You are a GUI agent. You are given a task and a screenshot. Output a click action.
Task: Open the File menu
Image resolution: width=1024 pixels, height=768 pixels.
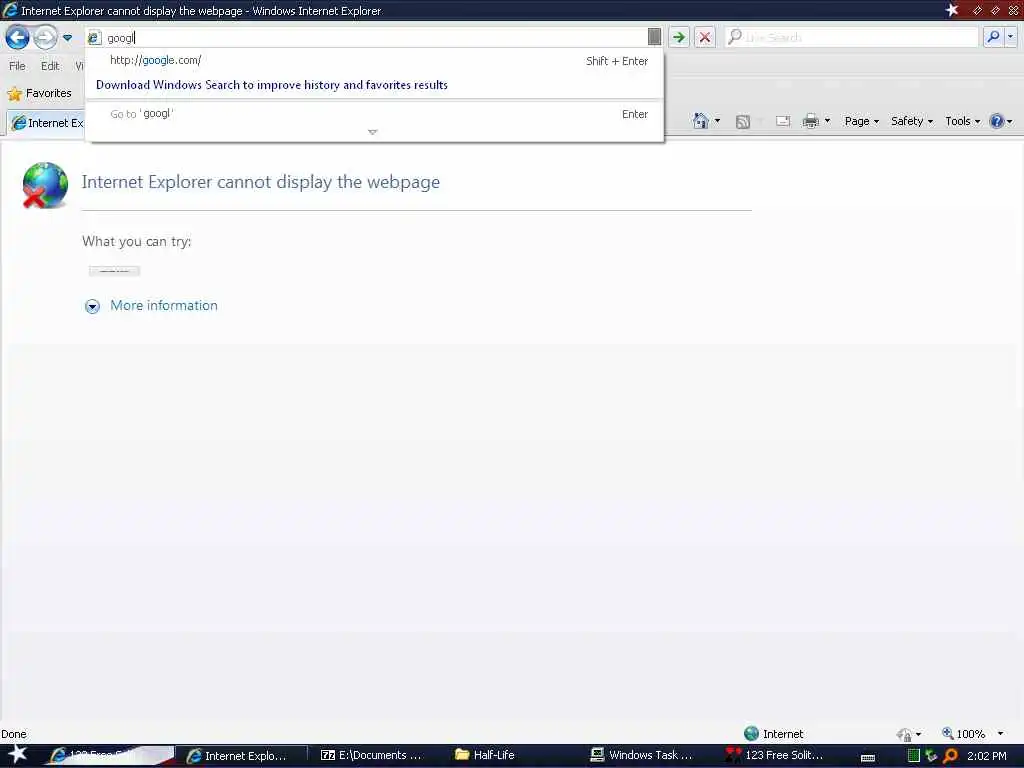[17, 66]
